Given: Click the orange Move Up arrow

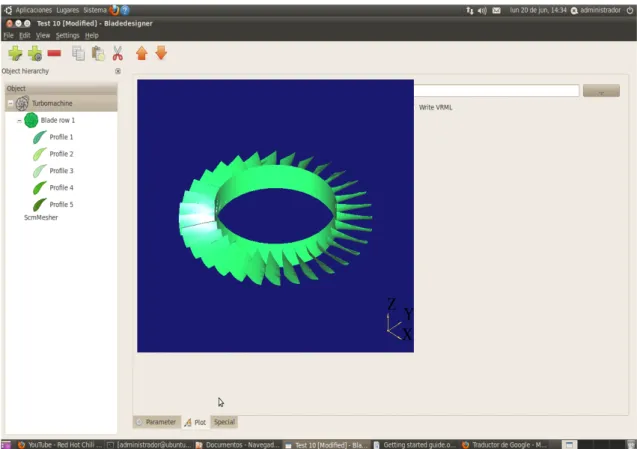Looking at the screenshot, I should tap(142, 53).
